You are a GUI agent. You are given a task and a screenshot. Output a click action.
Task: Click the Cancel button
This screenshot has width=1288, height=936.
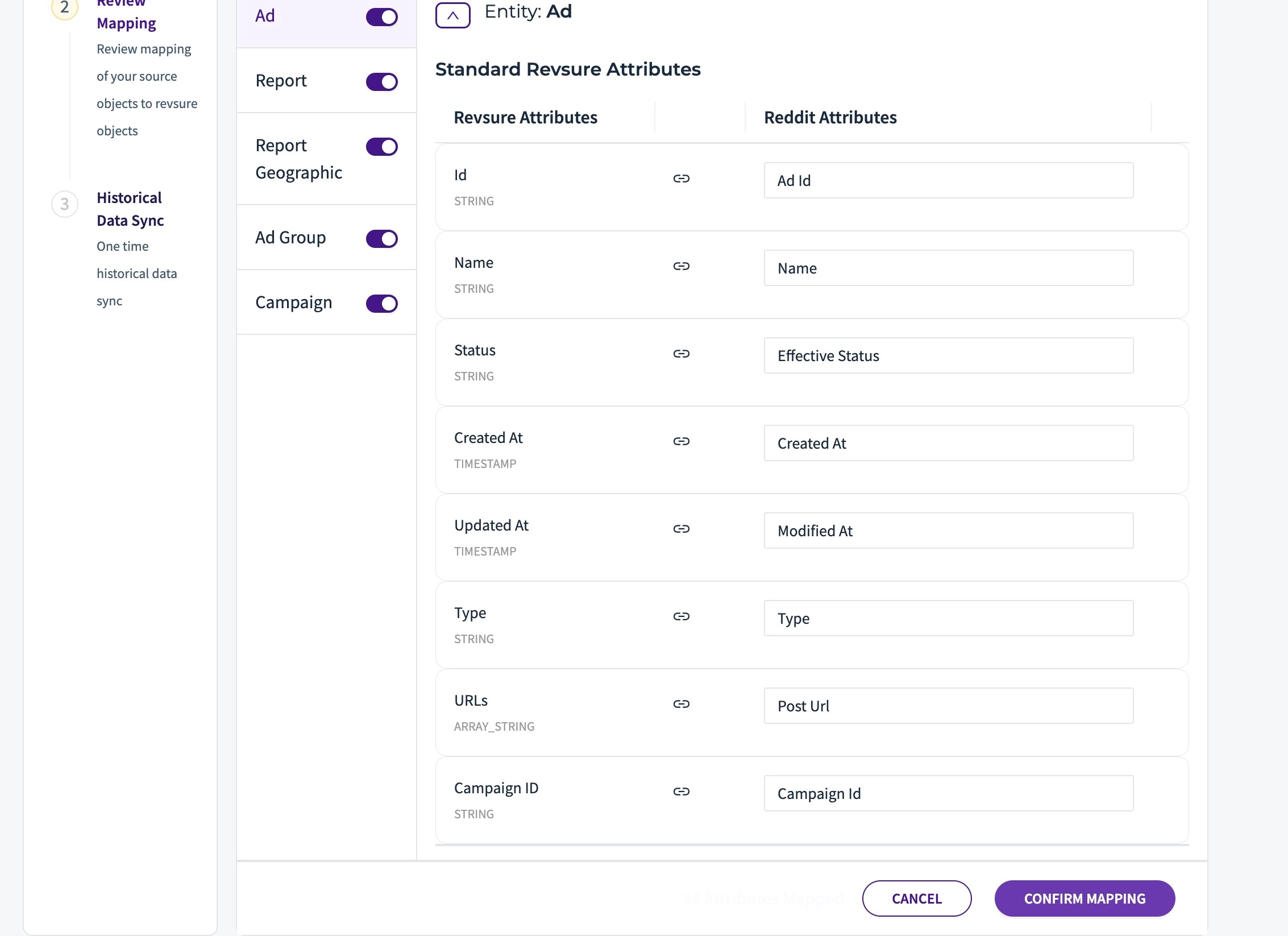click(916, 898)
